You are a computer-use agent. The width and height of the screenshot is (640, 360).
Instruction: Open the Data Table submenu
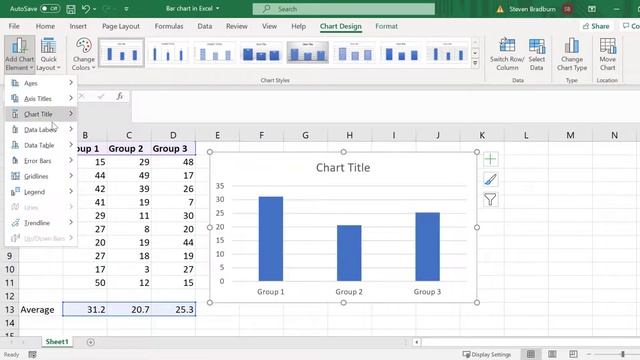pos(41,145)
